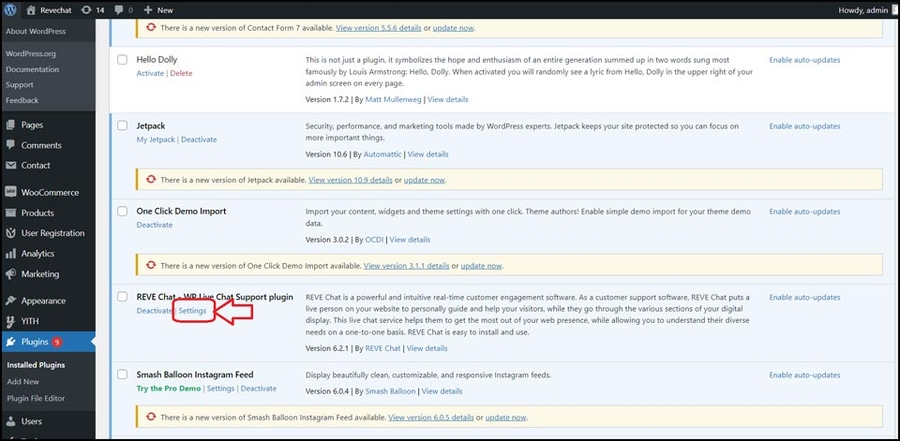Screen dimensions: 900x441
Task: Activate the Hello Dolly plugin
Action: click(150, 74)
